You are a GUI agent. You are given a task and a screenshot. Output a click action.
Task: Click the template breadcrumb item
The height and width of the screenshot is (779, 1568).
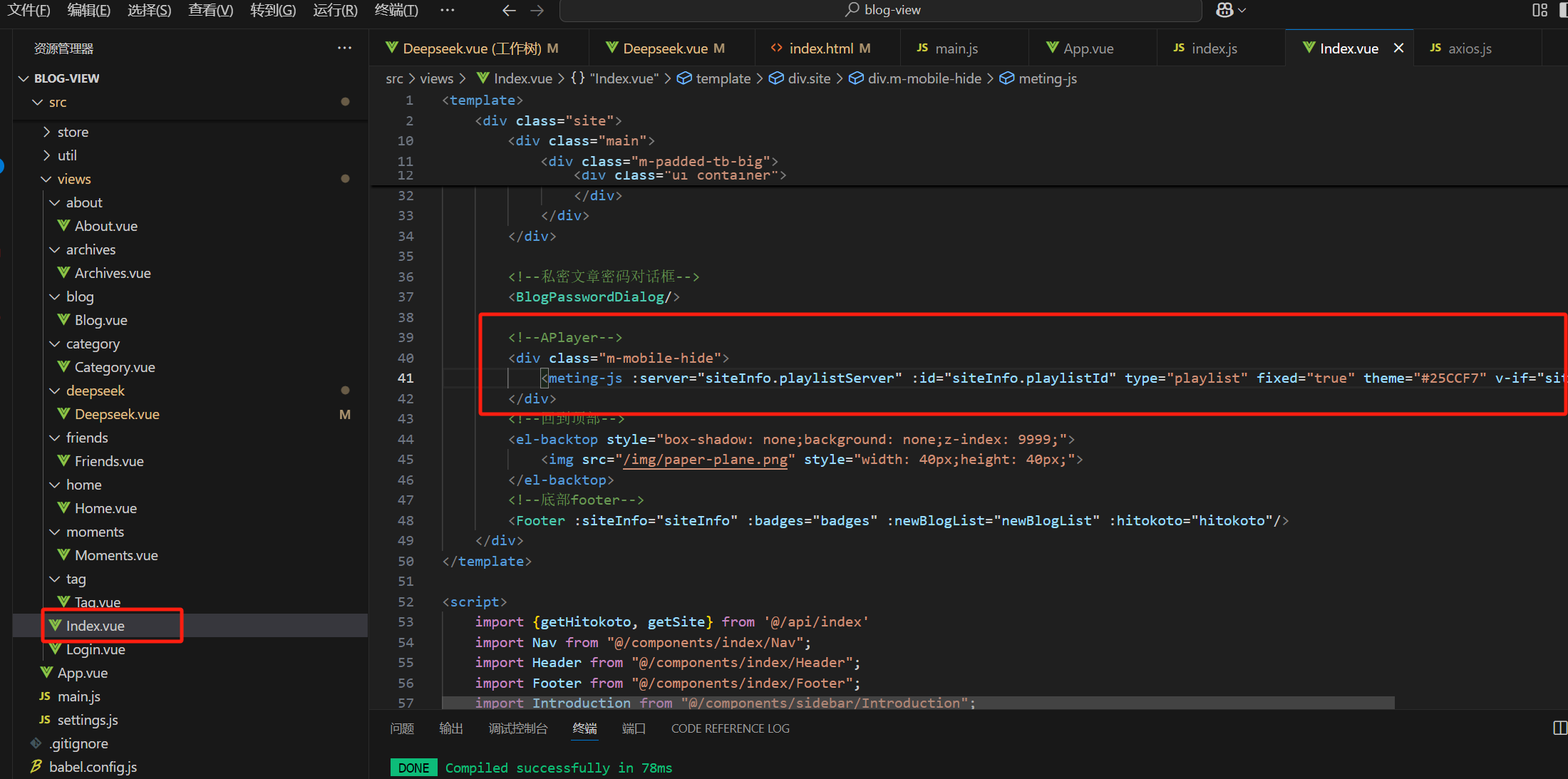[x=723, y=78]
